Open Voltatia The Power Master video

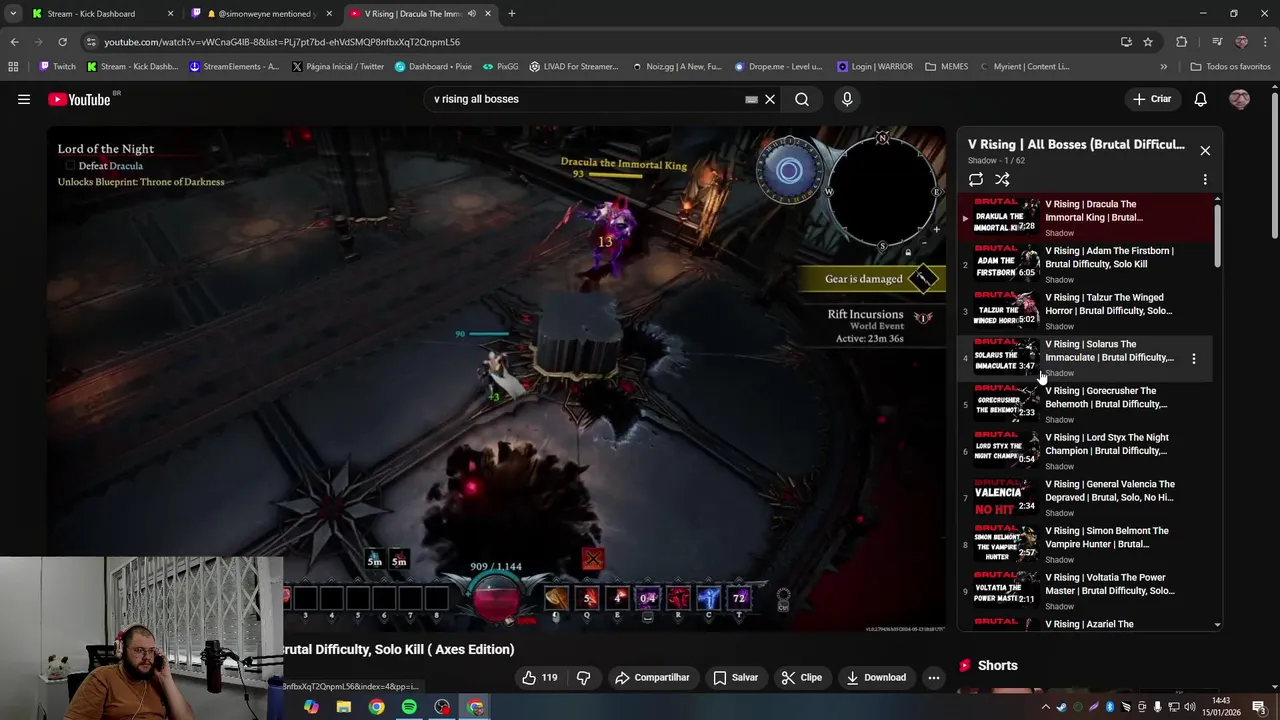pos(1086,591)
